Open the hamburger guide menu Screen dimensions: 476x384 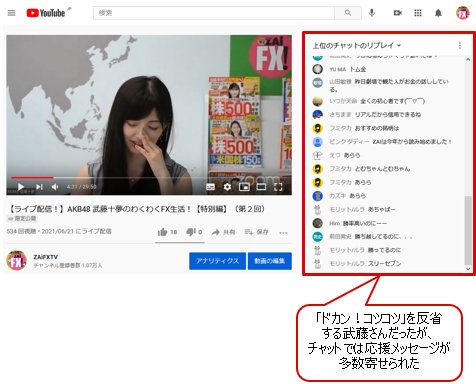(11, 13)
